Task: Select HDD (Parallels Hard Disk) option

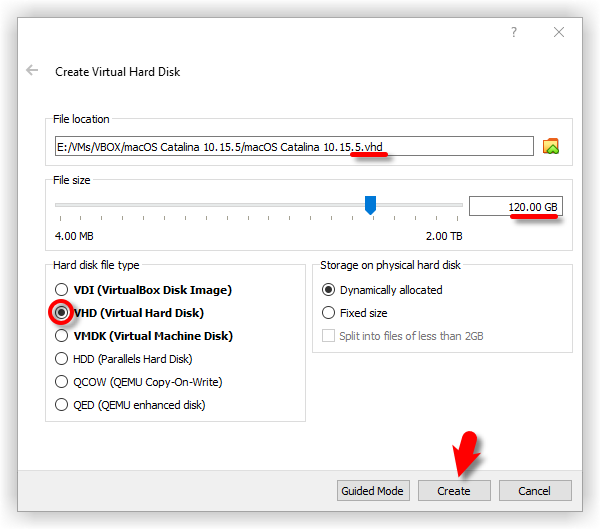Action: tap(63, 359)
